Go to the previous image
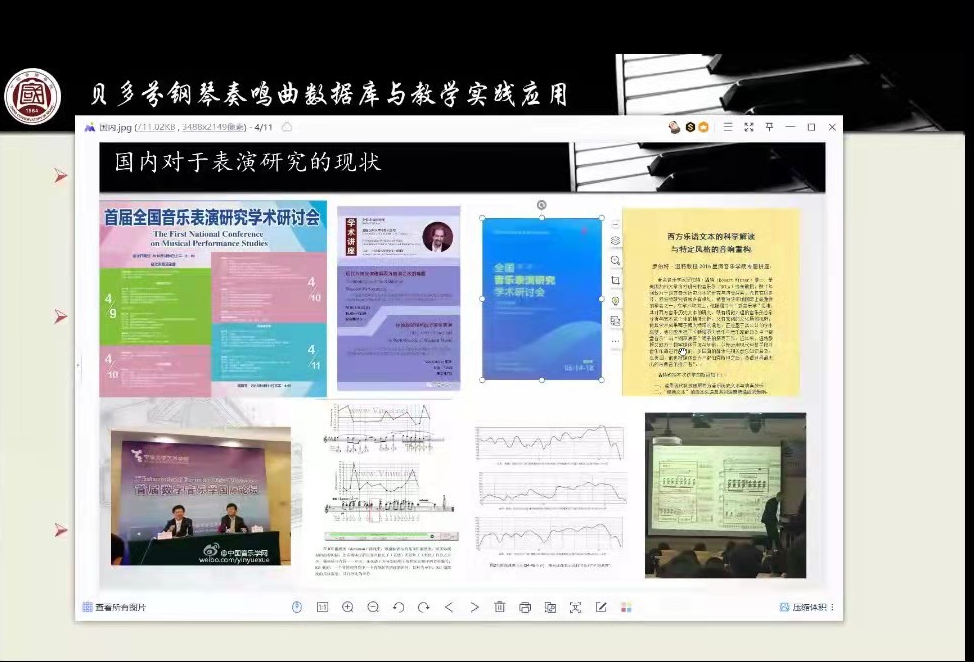Viewport: 974px width, 662px height. 449,607
